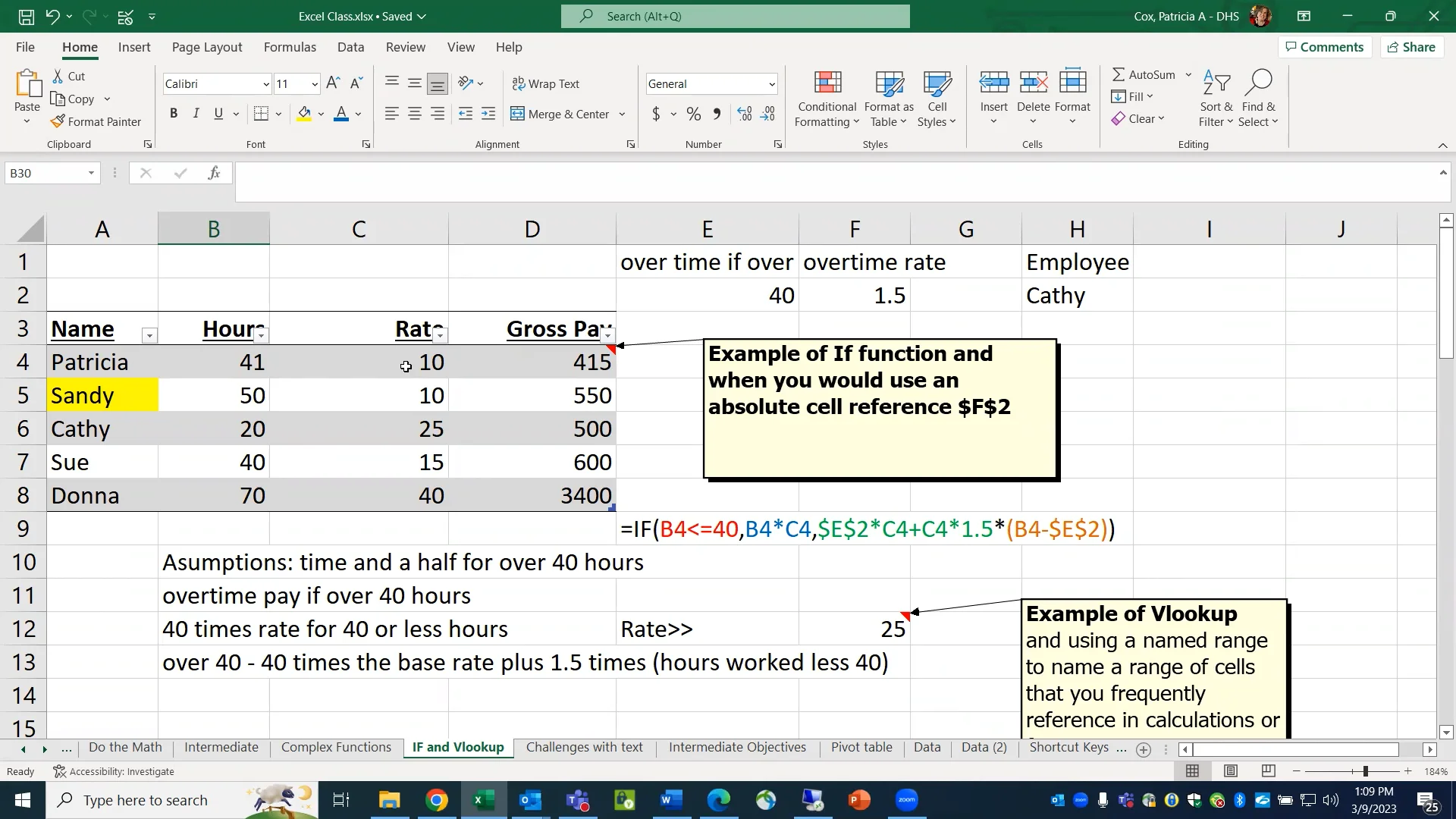Open the font color swatch dropdown
1456x819 pixels.
tap(359, 115)
